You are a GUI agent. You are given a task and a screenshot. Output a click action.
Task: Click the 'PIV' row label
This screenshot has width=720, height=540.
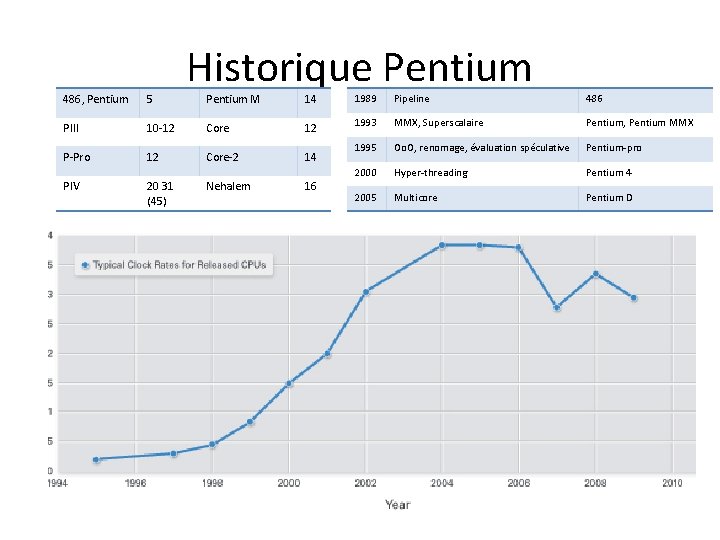click(72, 186)
